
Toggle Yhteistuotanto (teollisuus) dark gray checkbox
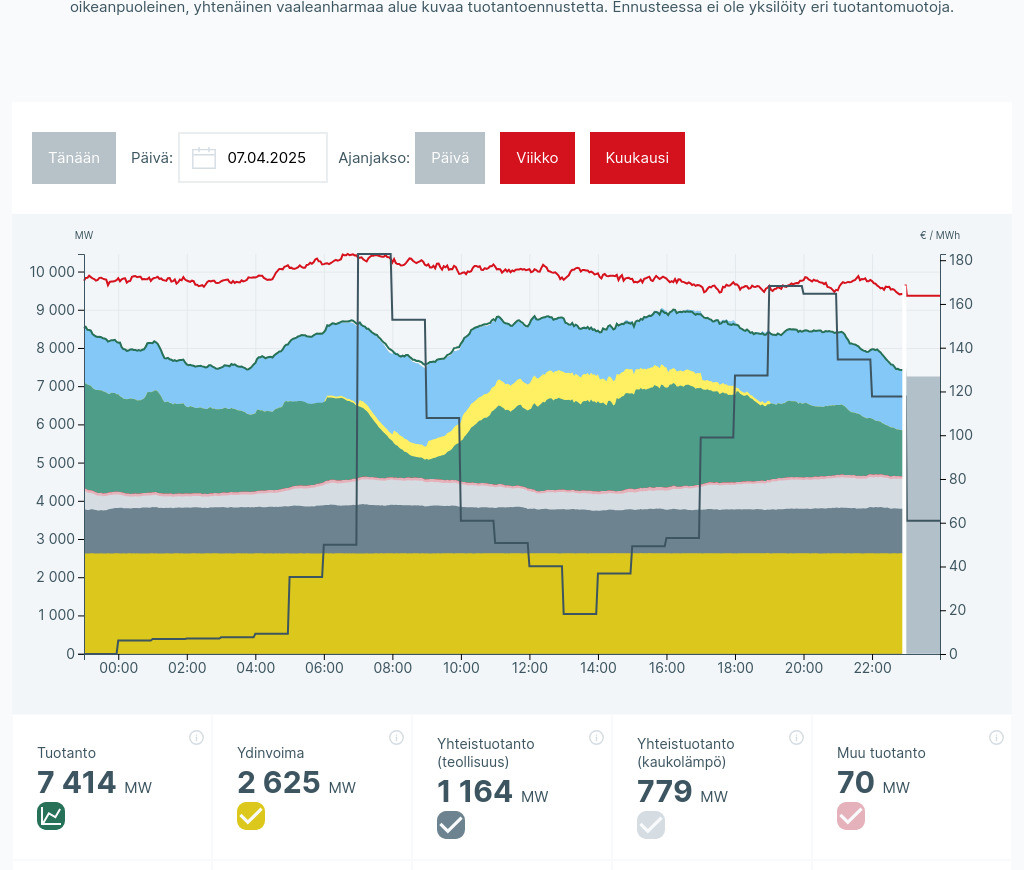[x=451, y=825]
